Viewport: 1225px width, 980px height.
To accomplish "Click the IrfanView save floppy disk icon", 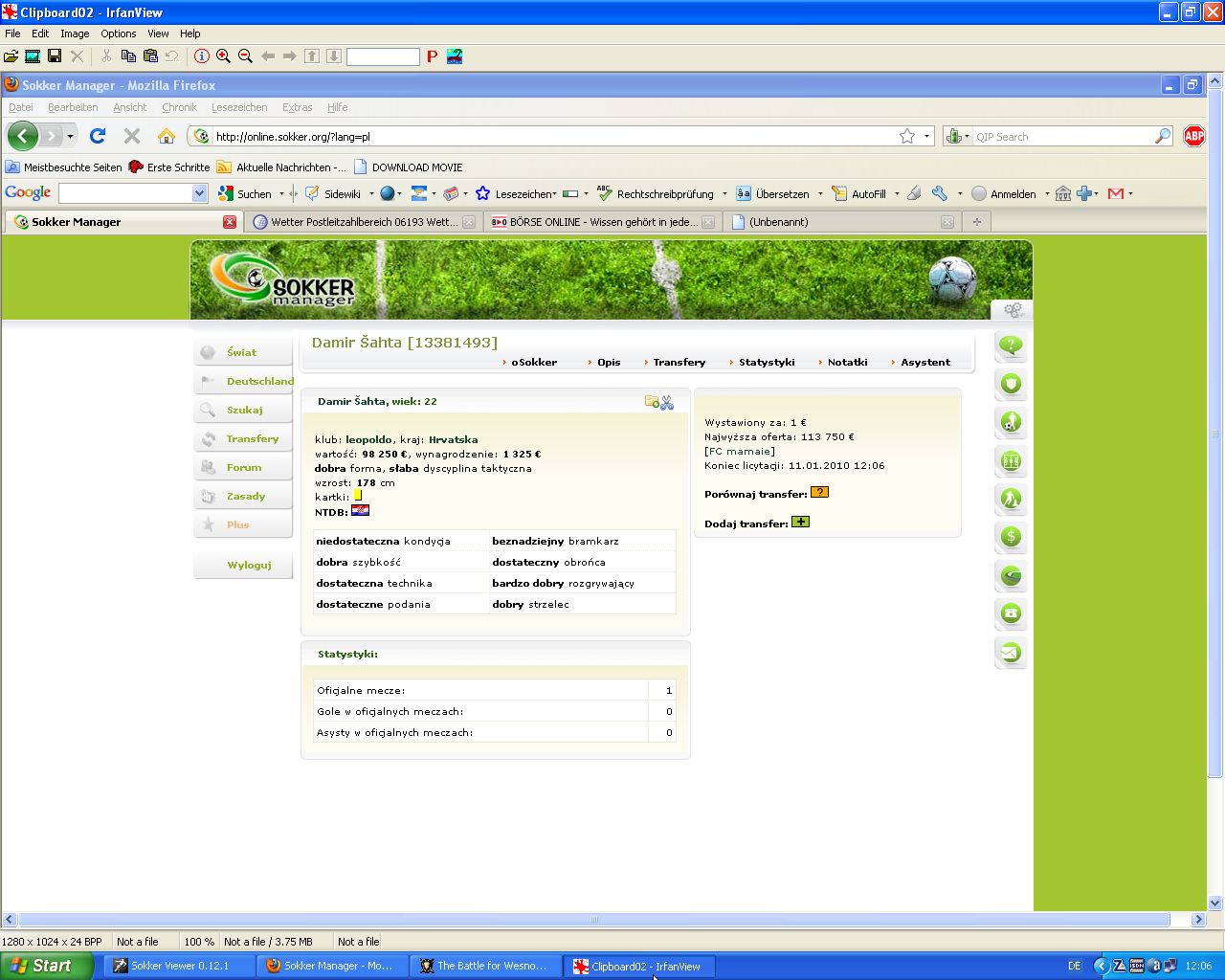I will 55,56.
